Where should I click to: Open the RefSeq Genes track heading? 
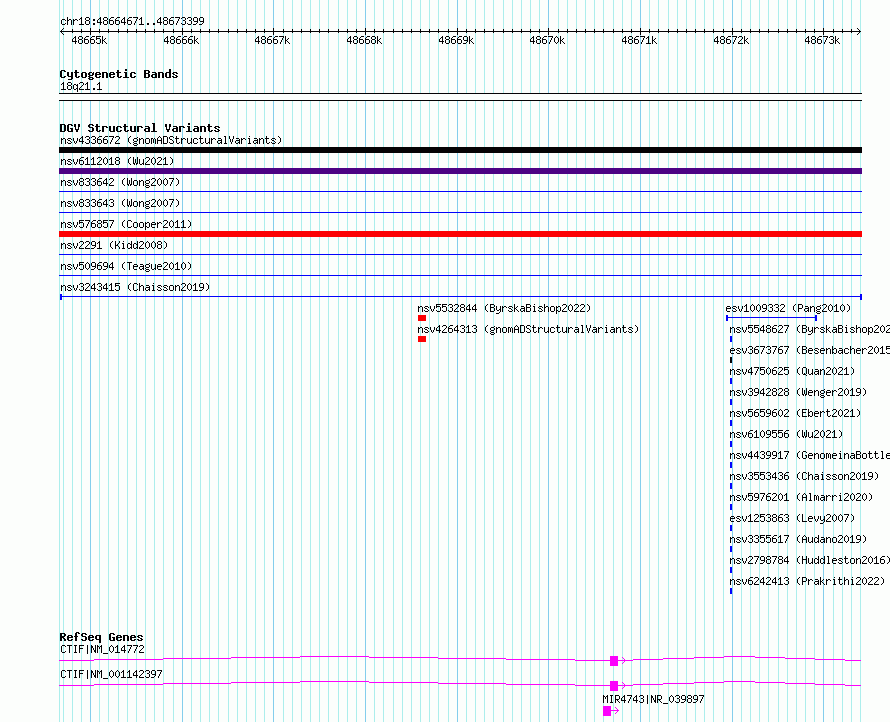[101, 637]
